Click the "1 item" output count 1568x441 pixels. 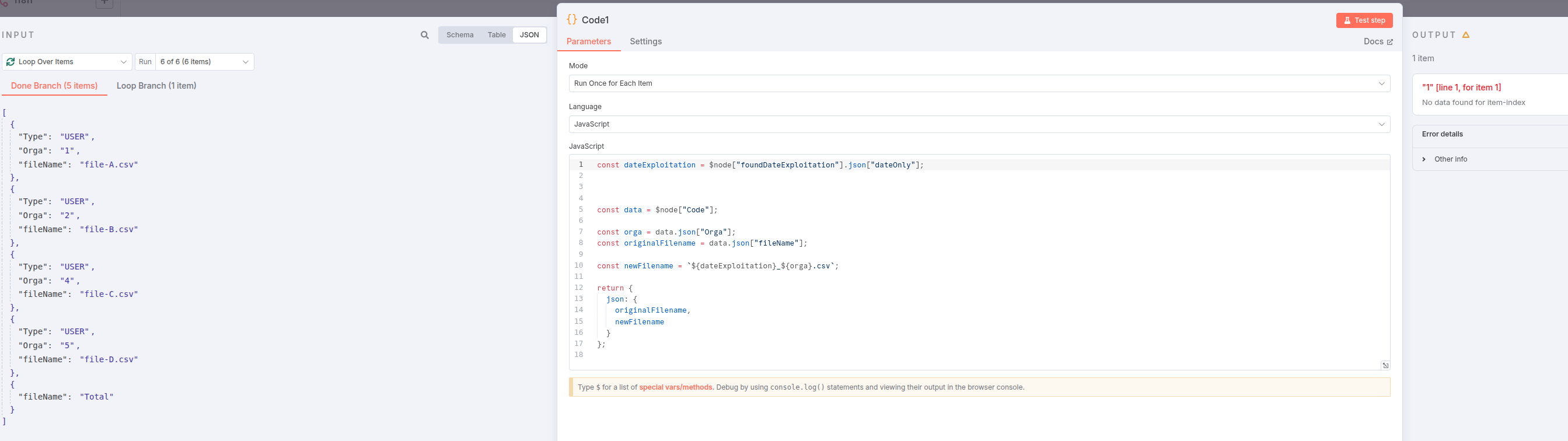click(x=1423, y=58)
